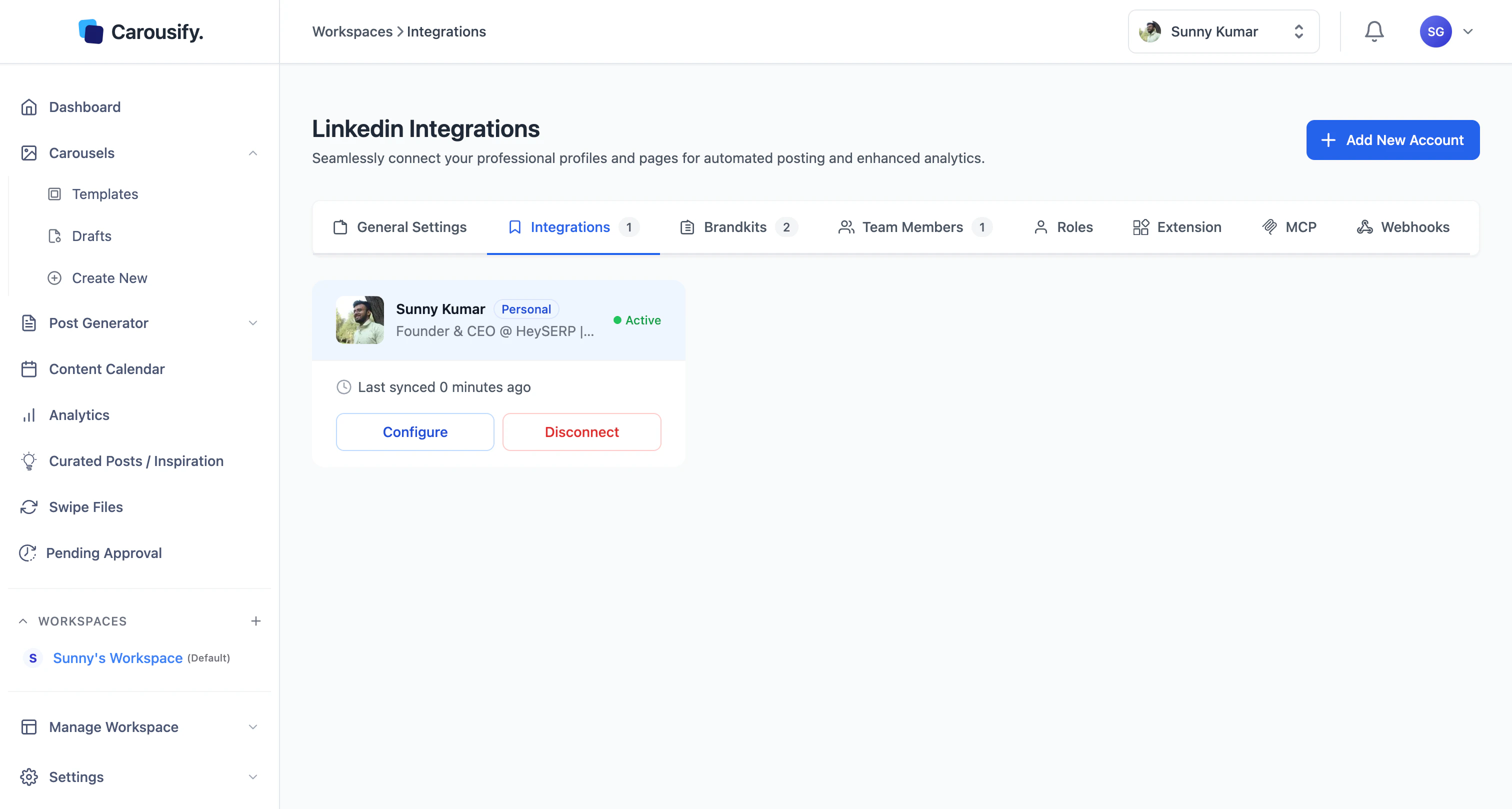1512x809 pixels.
Task: Open the Team Members tab
Action: pyautogui.click(x=915, y=227)
